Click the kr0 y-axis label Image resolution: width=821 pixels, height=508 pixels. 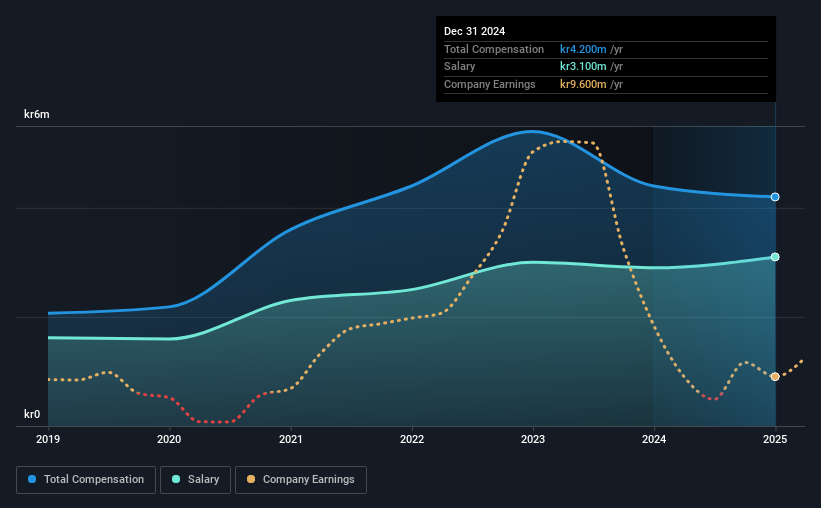point(32,414)
